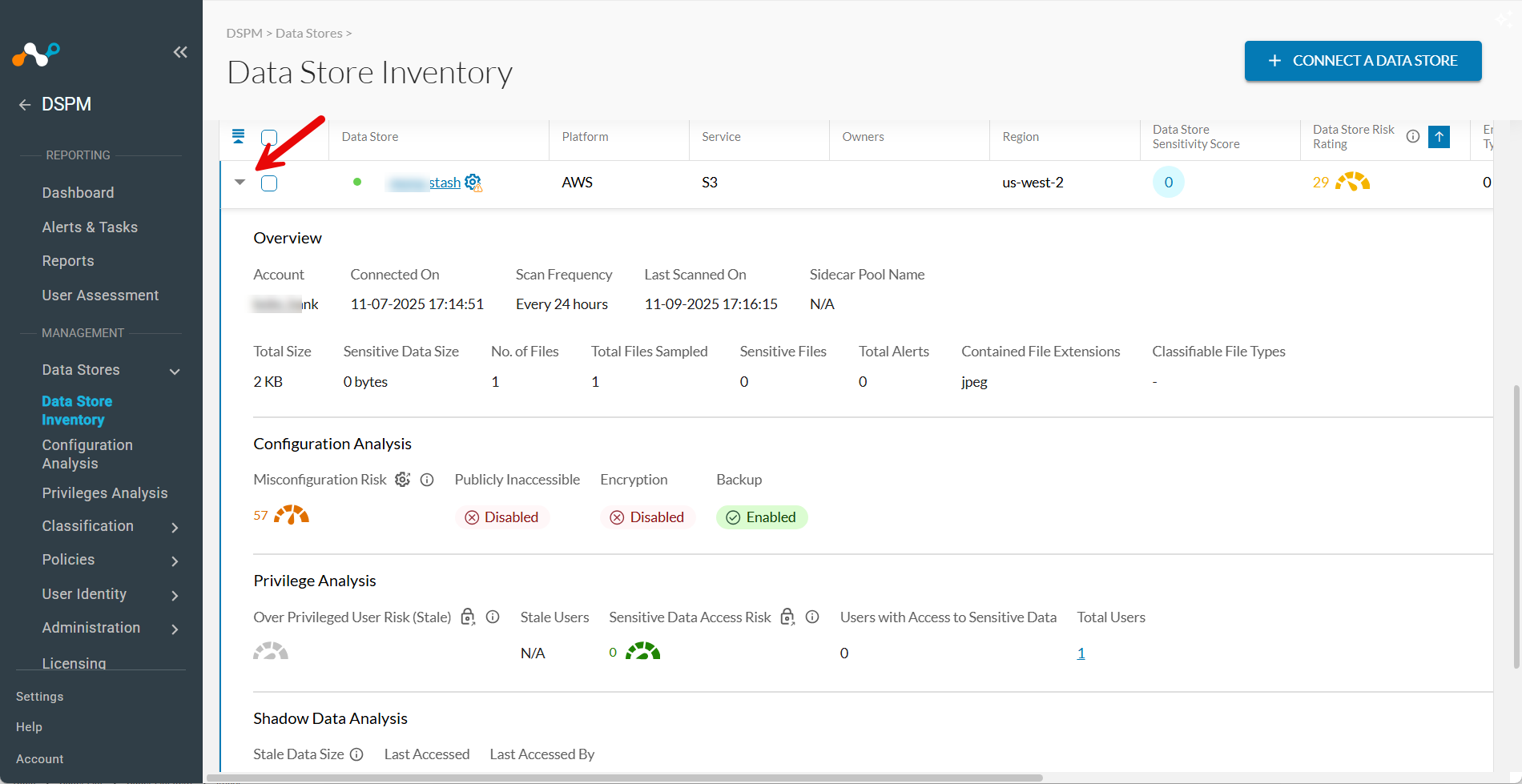Collapse the sidebar with double-chevron icon
1522x784 pixels.
tap(180, 52)
